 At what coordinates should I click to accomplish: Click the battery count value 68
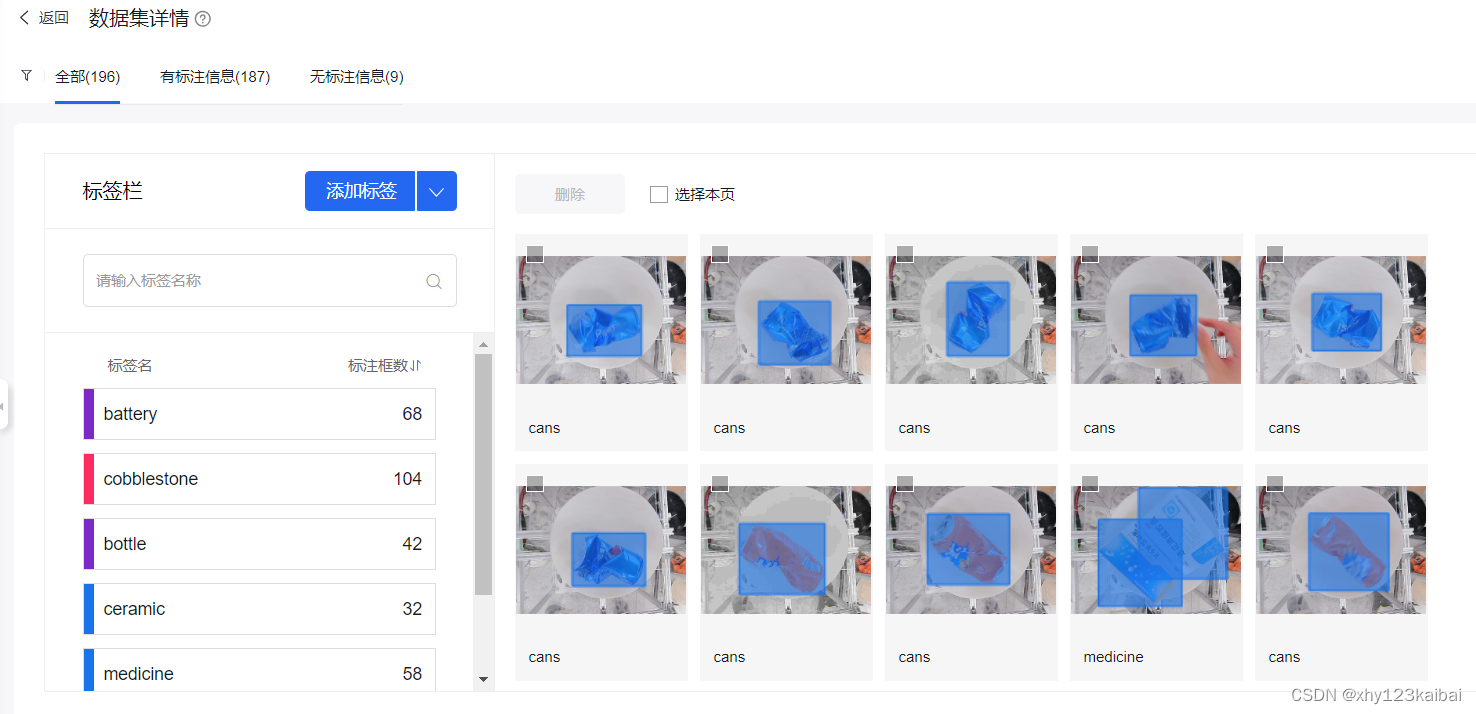coord(412,414)
